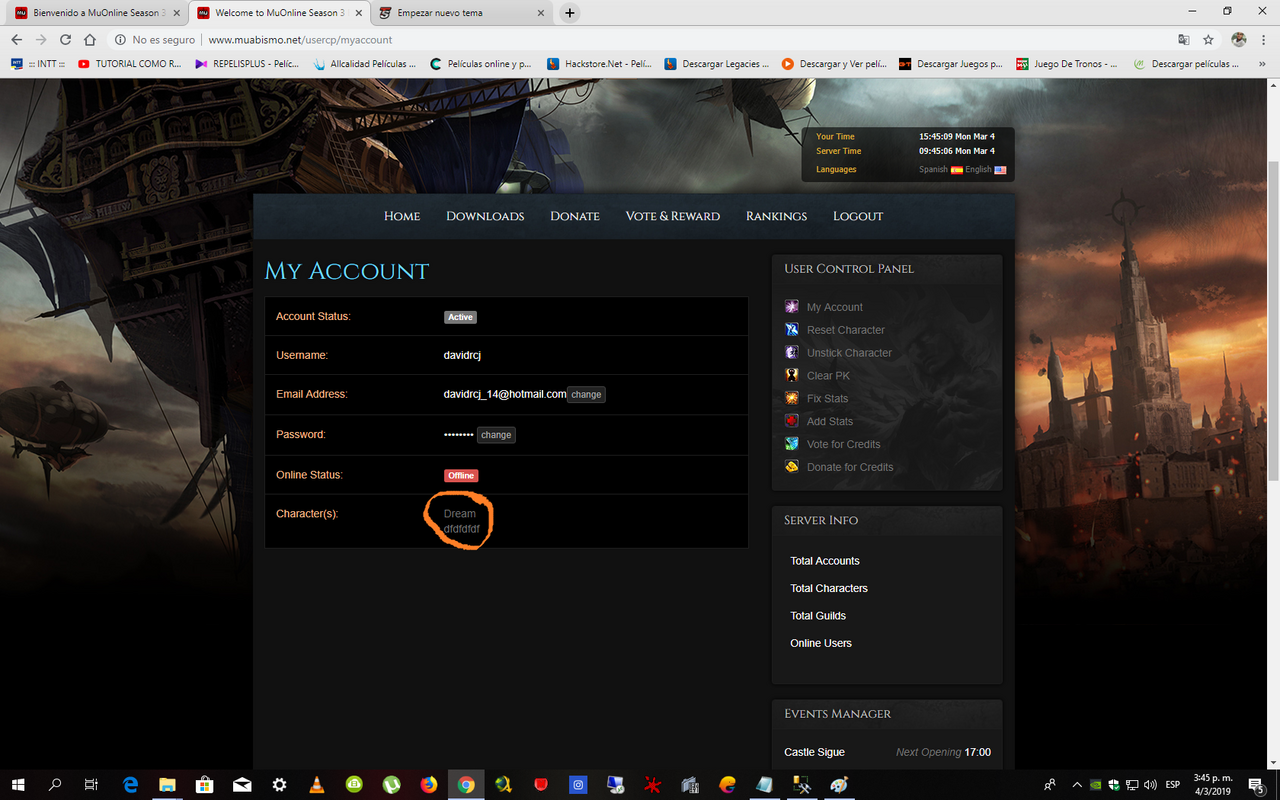This screenshot has height=800, width=1280.
Task: Open the Chrome profile avatar
Action: (1239, 40)
